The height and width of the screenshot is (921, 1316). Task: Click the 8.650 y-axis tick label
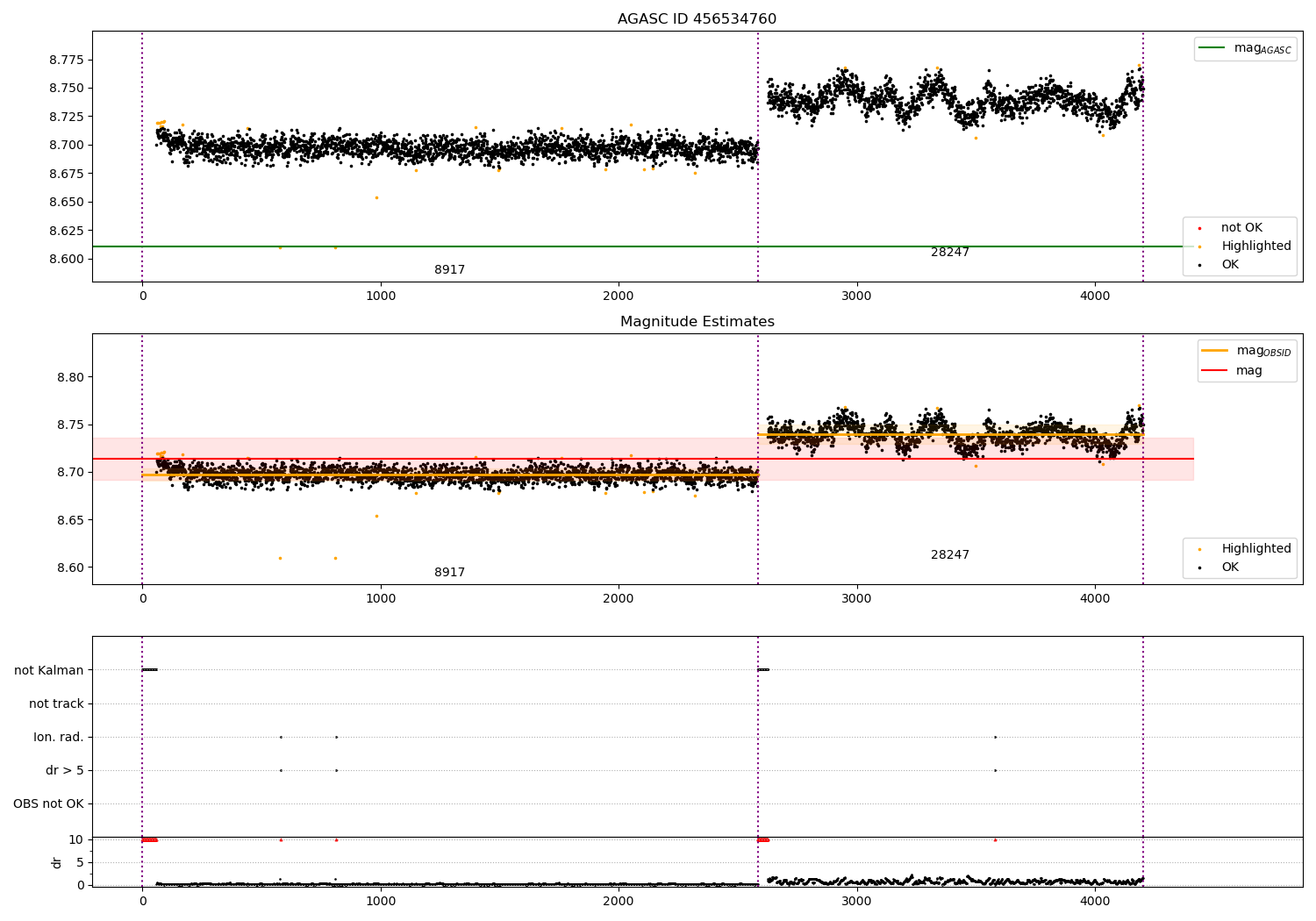pyautogui.click(x=66, y=203)
